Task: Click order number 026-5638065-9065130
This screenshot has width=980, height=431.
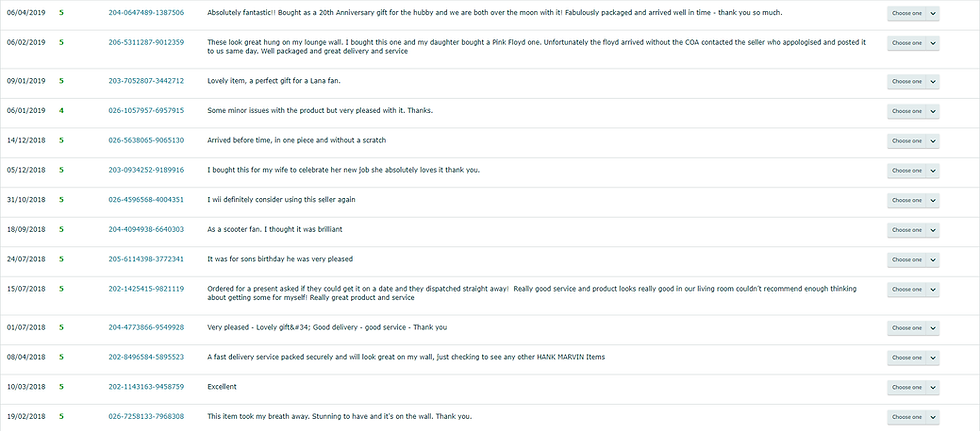Action: [146, 140]
